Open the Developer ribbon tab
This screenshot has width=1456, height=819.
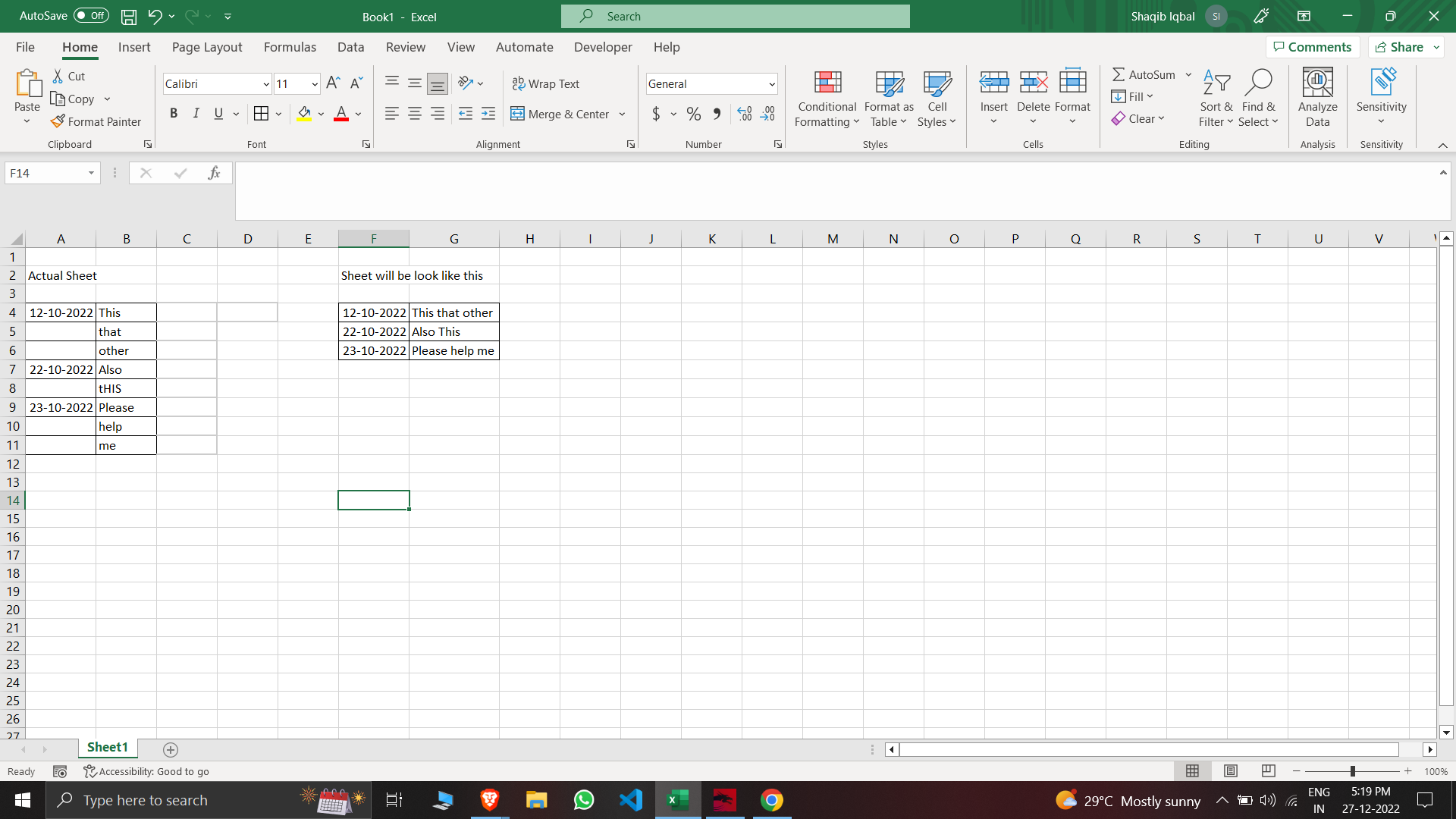[x=602, y=47]
